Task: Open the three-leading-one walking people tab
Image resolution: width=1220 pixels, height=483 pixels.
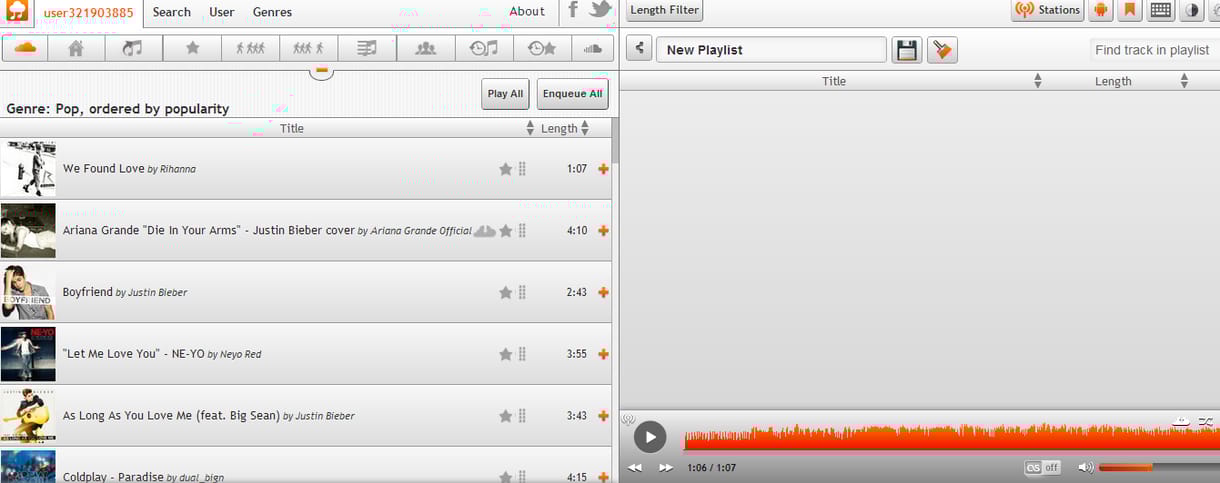Action: [308, 48]
